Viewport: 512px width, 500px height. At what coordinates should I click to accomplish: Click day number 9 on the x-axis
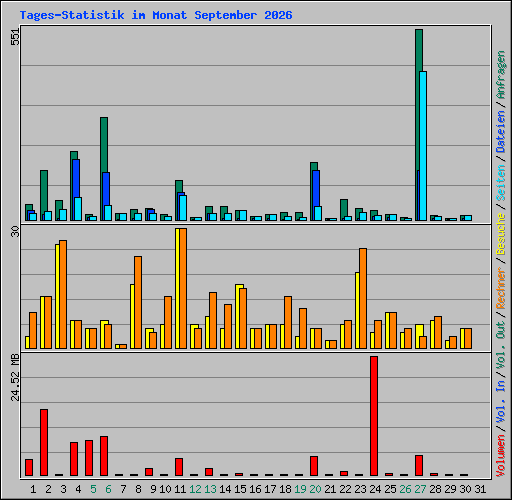(153, 489)
